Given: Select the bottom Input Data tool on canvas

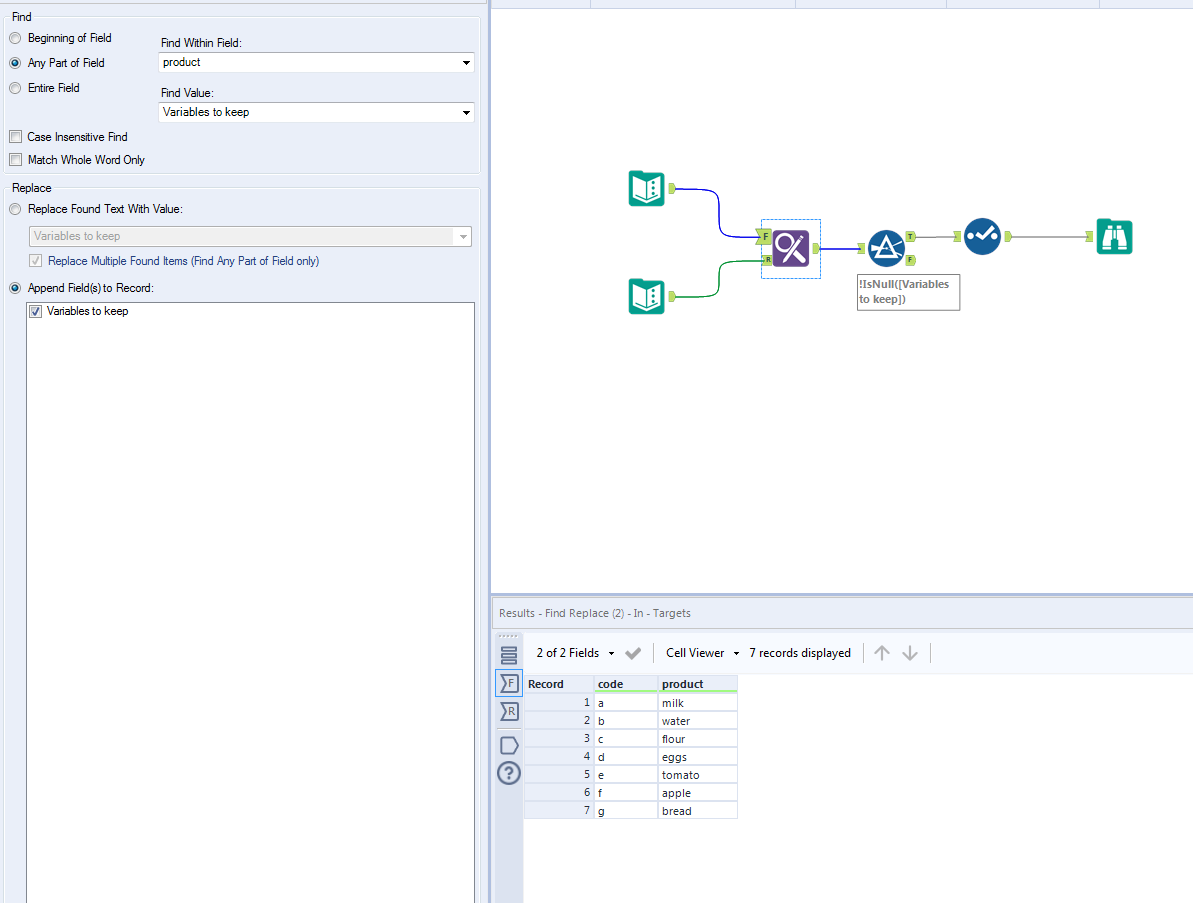Looking at the screenshot, I should pyautogui.click(x=646, y=297).
